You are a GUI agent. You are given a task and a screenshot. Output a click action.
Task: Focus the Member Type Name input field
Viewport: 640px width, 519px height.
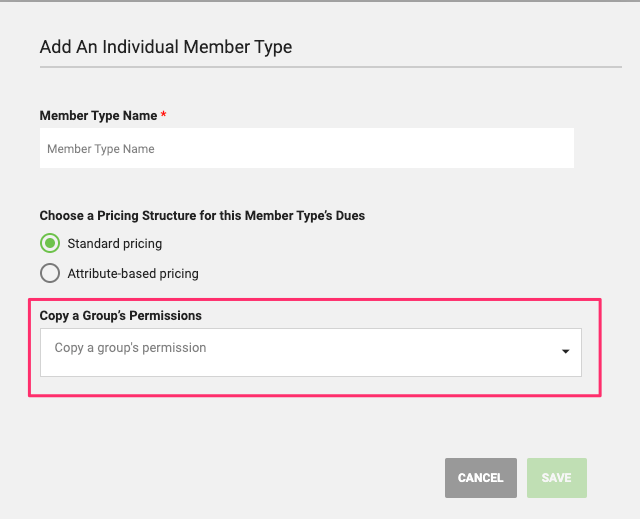click(307, 148)
